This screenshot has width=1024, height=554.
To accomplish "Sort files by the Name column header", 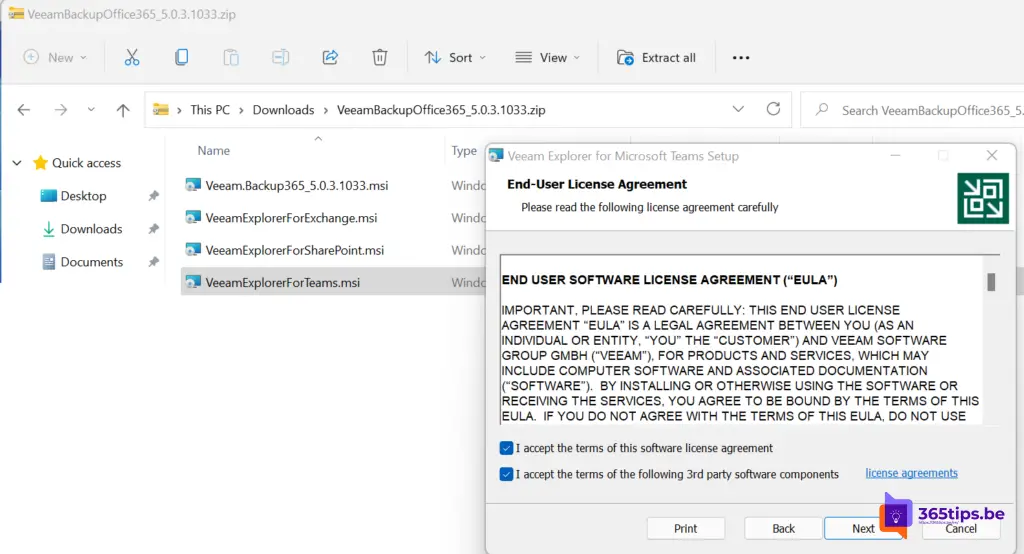I will (214, 150).
